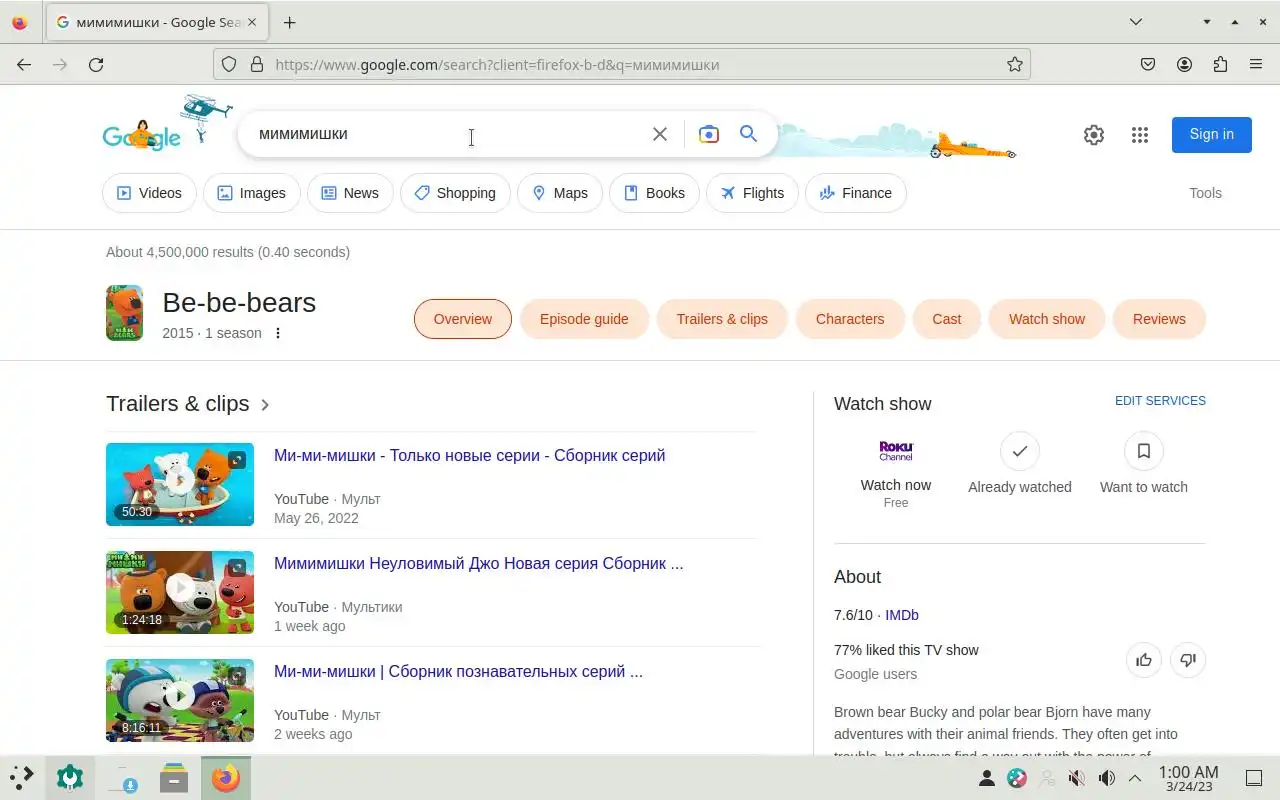
Task: Open the file manager taskbar icon
Action: pos(174,778)
